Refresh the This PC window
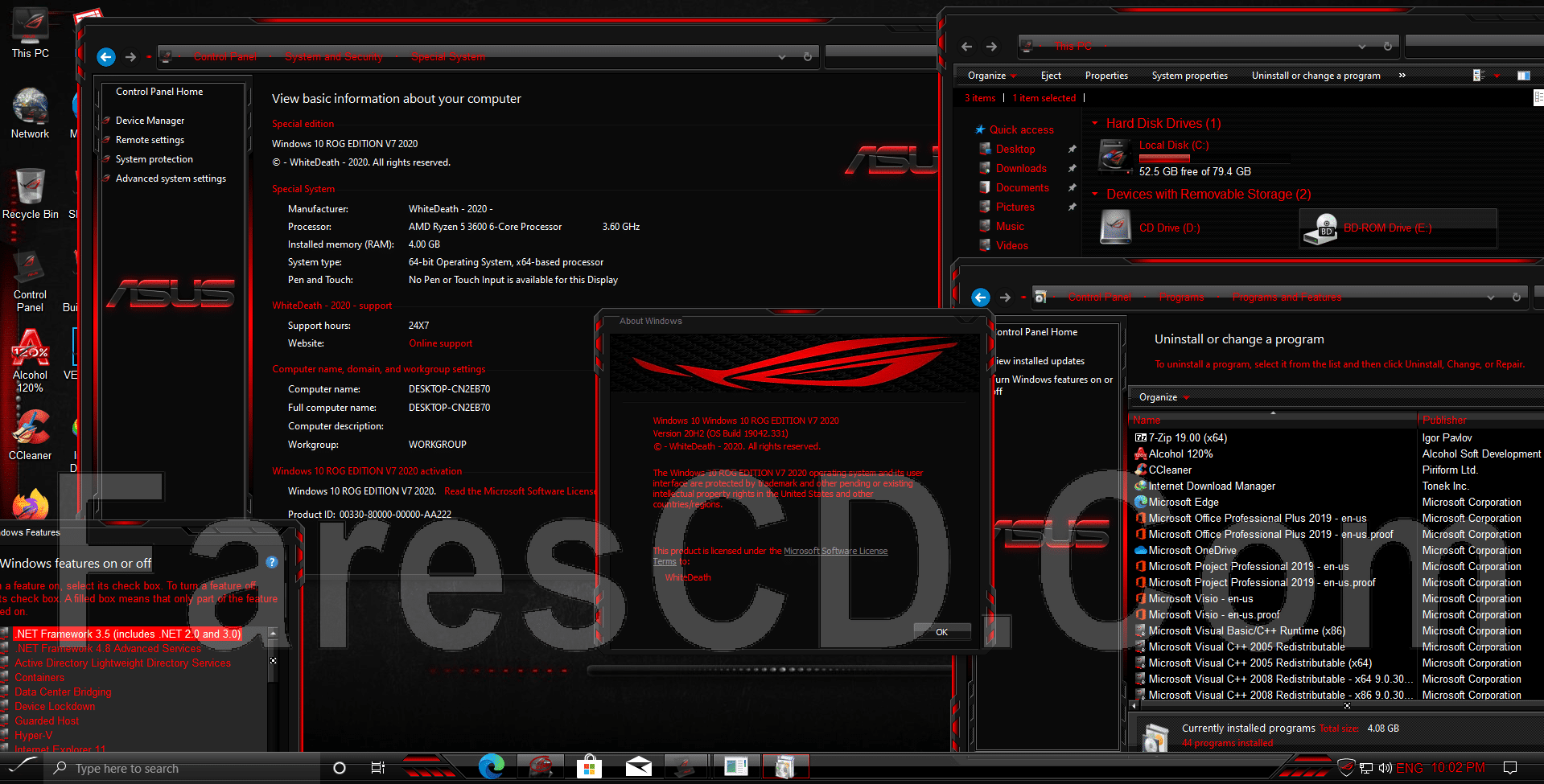Image resolution: width=1544 pixels, height=784 pixels. (x=1388, y=47)
